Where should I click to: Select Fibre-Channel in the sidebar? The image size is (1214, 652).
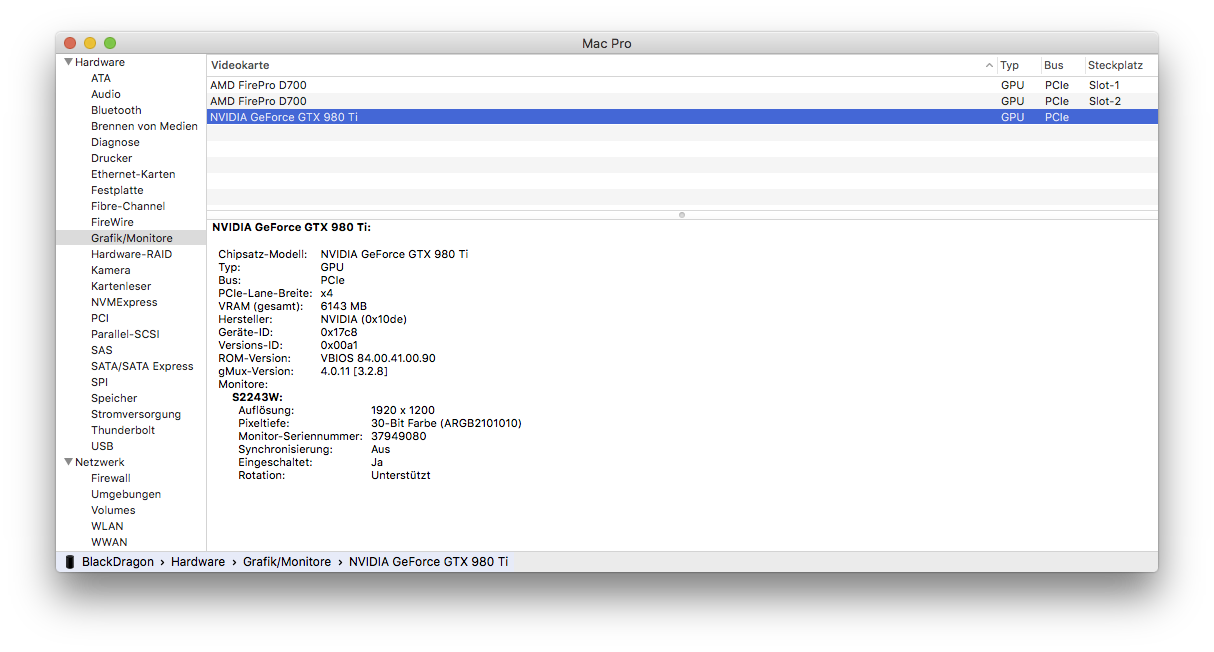[128, 206]
